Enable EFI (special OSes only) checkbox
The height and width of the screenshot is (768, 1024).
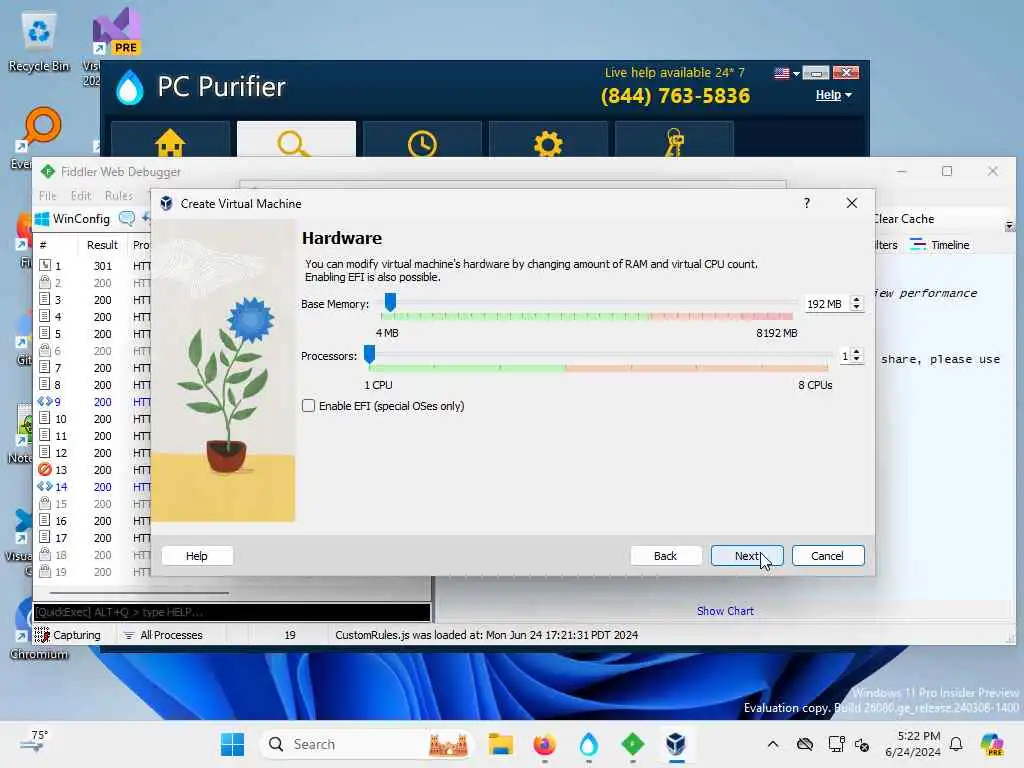(308, 406)
